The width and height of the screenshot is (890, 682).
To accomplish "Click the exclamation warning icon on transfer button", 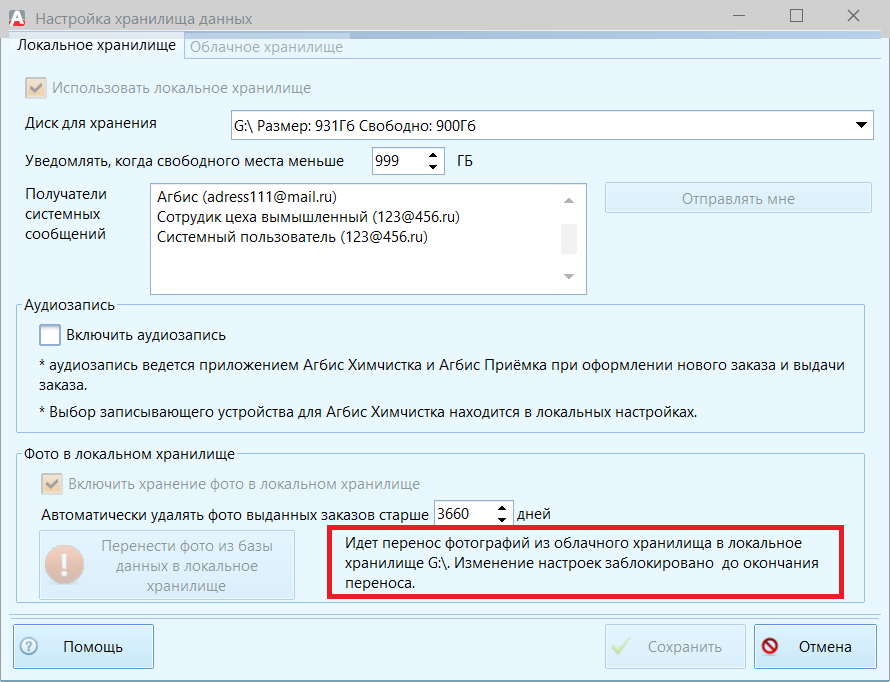I will pyautogui.click(x=64, y=565).
